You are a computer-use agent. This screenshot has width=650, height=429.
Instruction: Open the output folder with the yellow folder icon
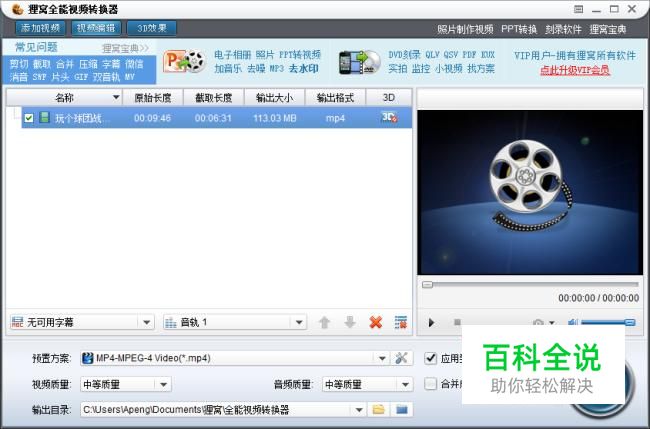(378, 410)
